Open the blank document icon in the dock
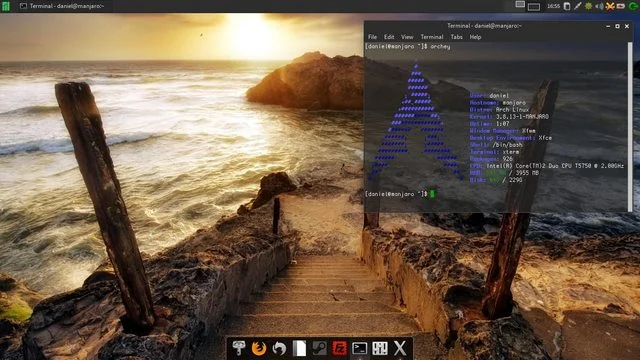The width and height of the screenshot is (640, 360). (x=299, y=348)
